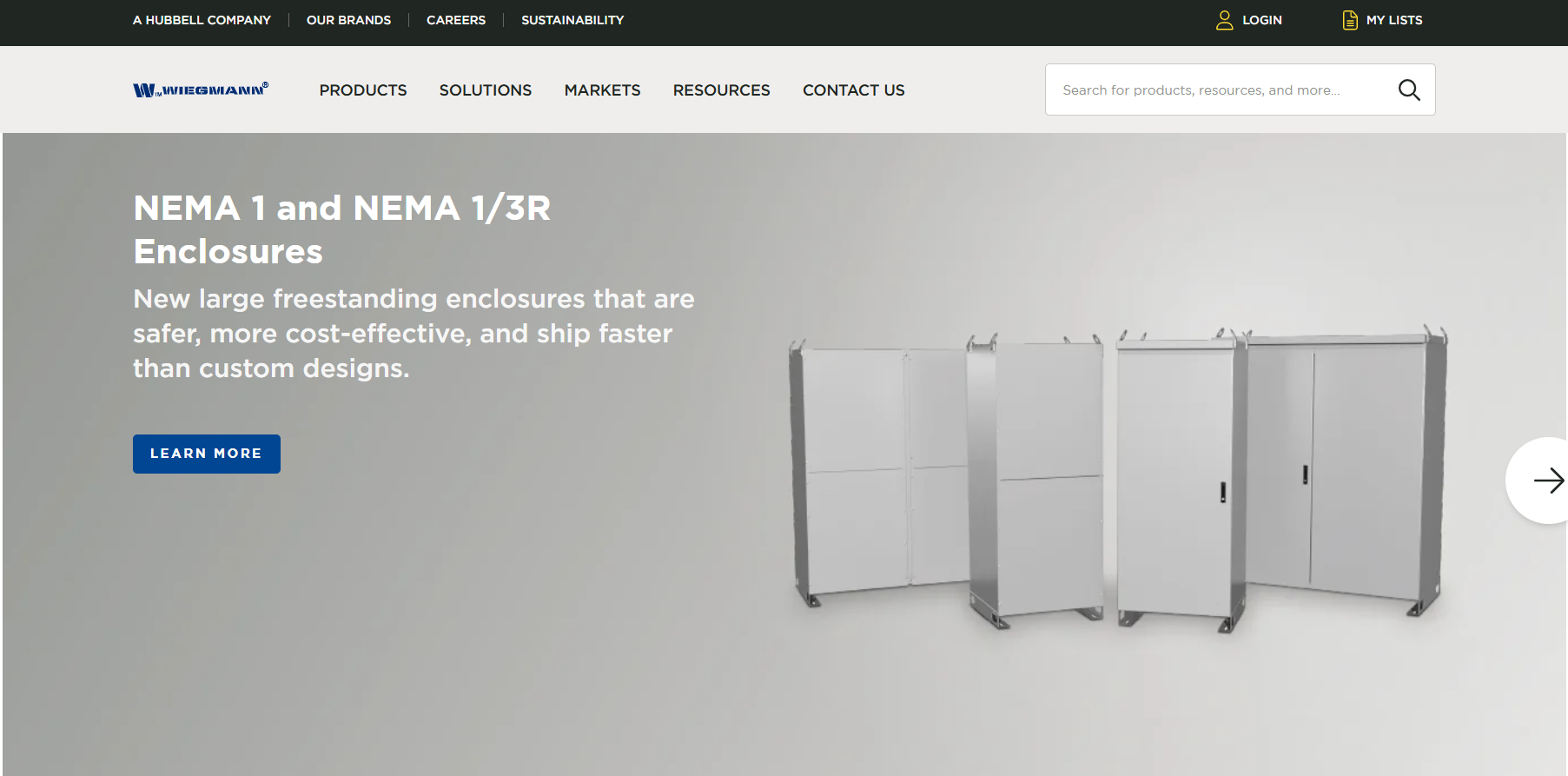Click the Wiegmann logo

click(x=201, y=90)
